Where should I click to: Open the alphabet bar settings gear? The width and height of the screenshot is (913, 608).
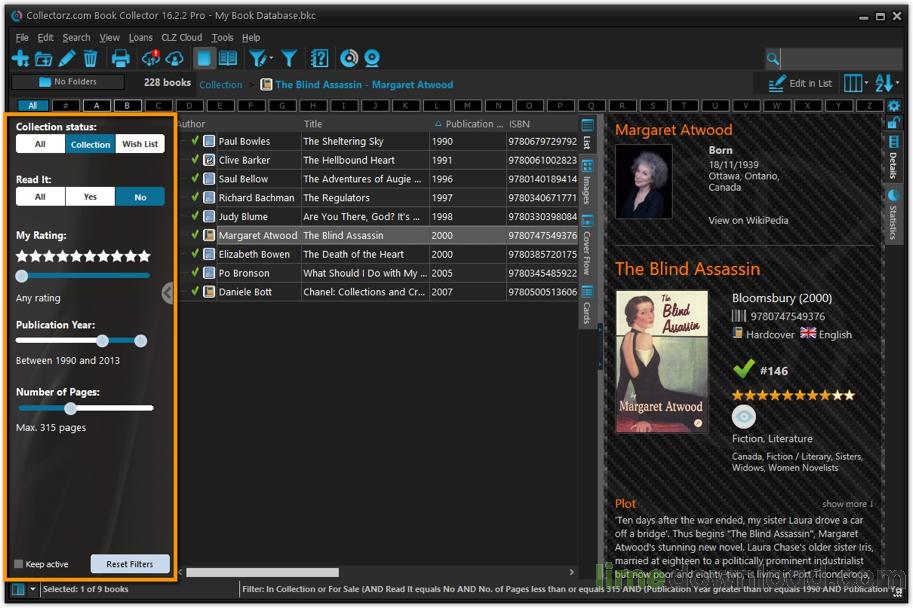tap(894, 105)
